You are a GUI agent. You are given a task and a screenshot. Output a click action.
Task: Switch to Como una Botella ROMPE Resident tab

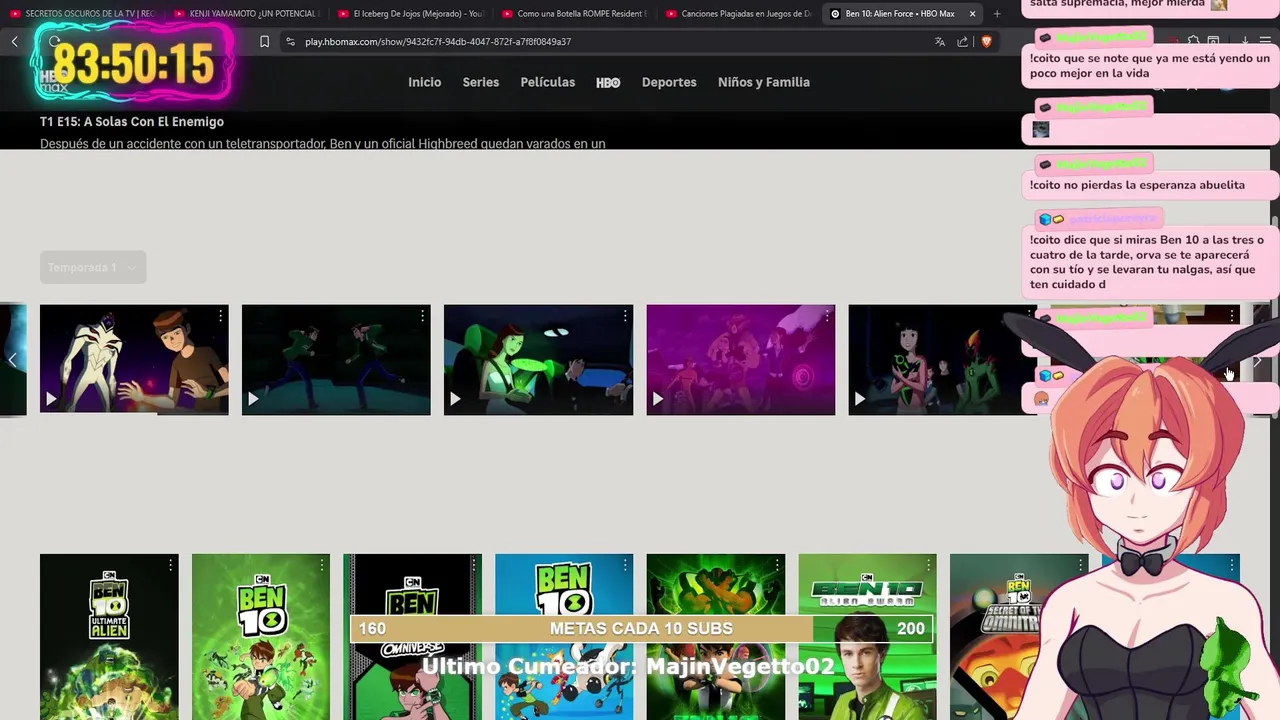pyautogui.click(x=574, y=14)
